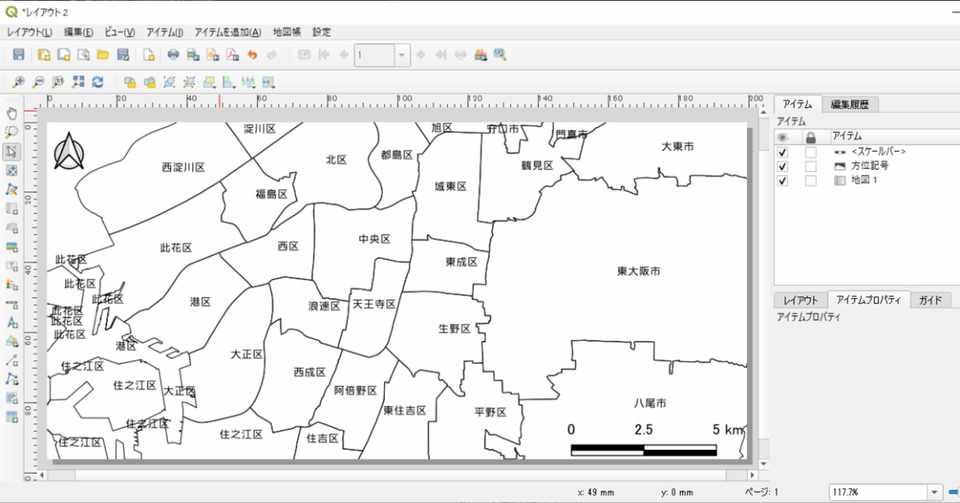The image size is (960, 503).
Task: Save the project with the toolbar icon
Action: (18, 54)
